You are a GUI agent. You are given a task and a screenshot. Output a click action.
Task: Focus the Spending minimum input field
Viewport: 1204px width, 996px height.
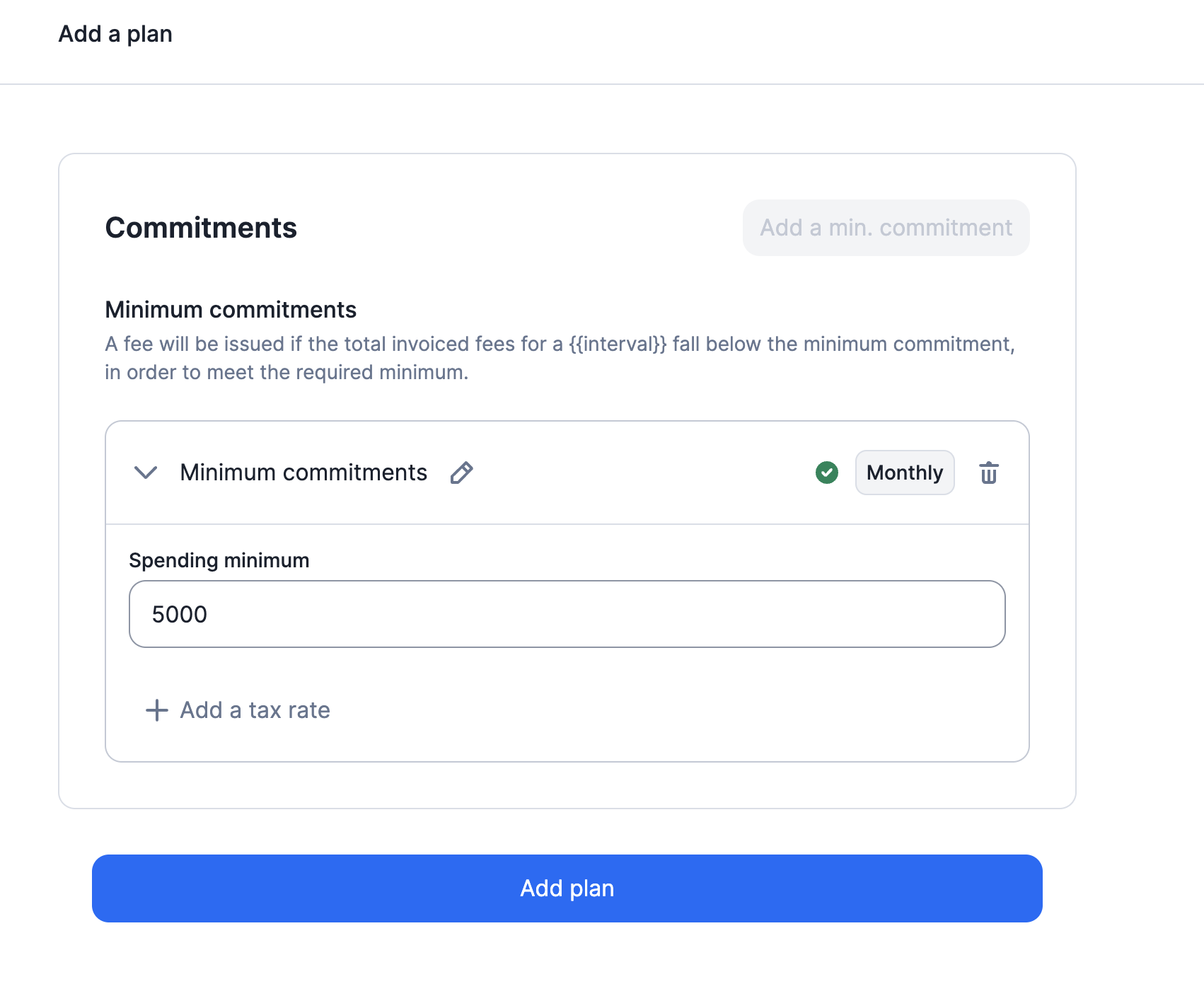[567, 614]
